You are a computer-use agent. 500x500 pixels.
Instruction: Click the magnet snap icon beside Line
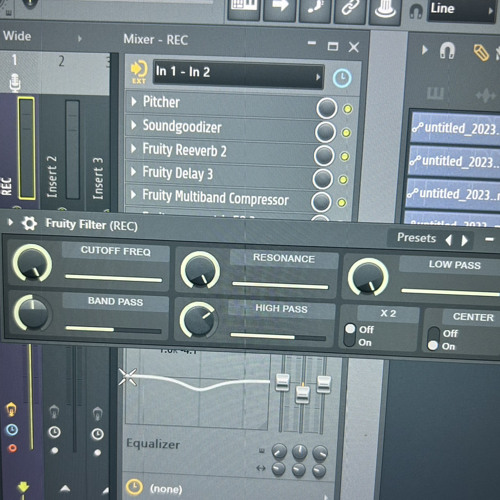(x=416, y=12)
